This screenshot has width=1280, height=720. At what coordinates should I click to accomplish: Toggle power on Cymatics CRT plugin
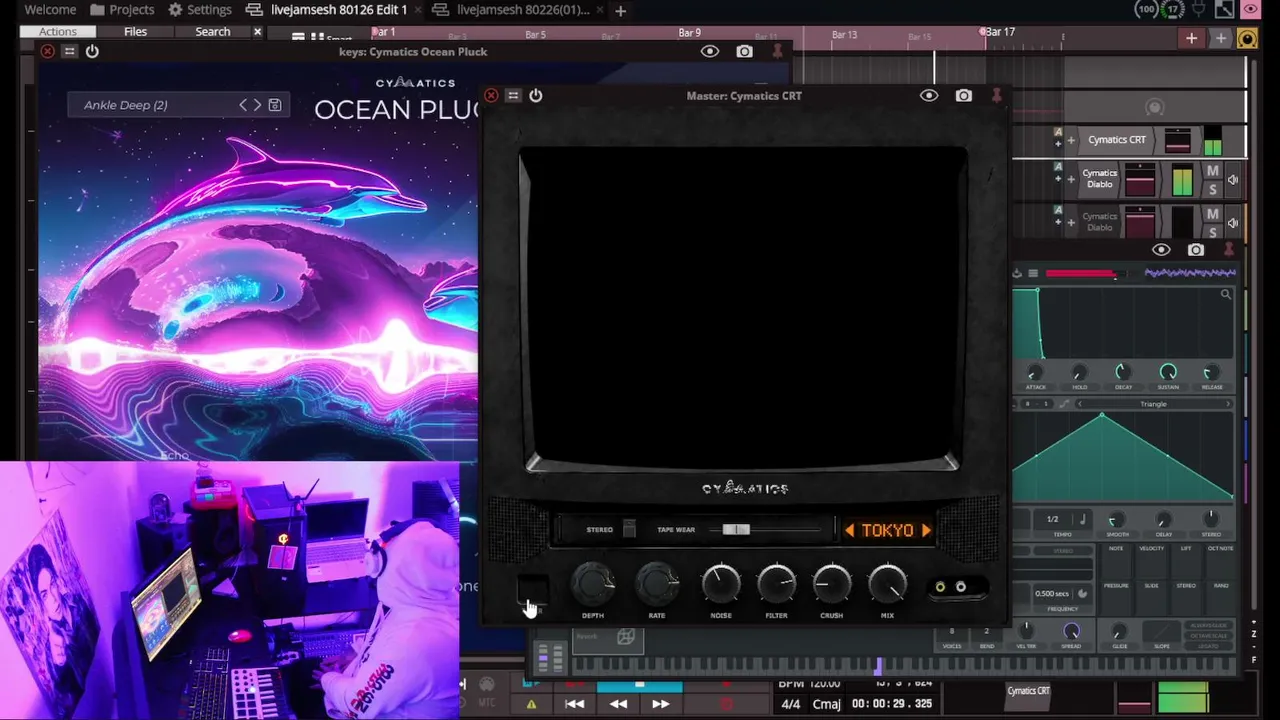click(536, 96)
